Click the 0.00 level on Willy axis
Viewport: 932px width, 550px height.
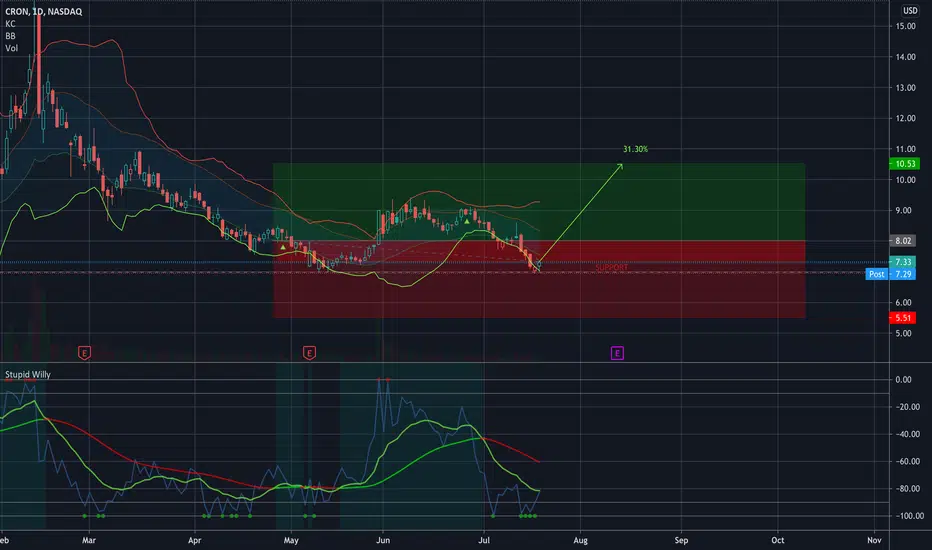(903, 379)
